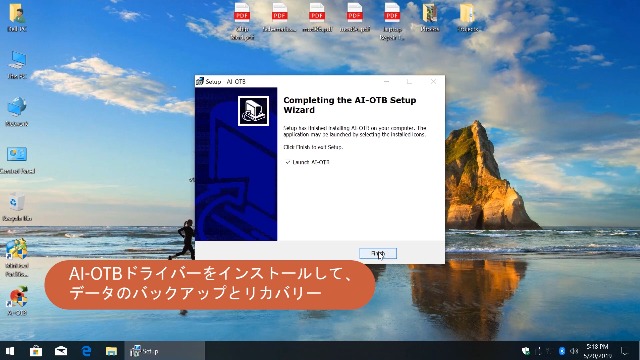Open the Movies folder on the desktop
Viewport: 640px width, 360px height.
(x=430, y=18)
